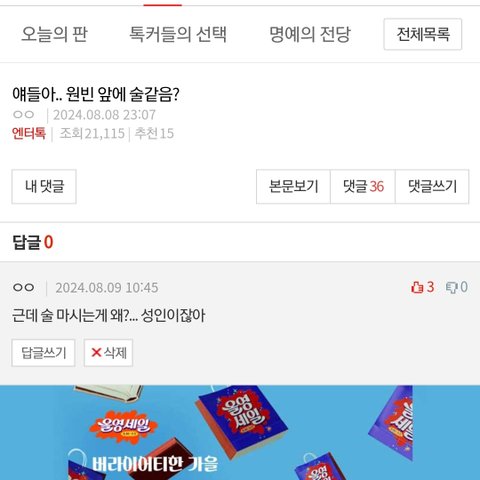Click the thumbs-down icon on the comment

tap(452, 287)
